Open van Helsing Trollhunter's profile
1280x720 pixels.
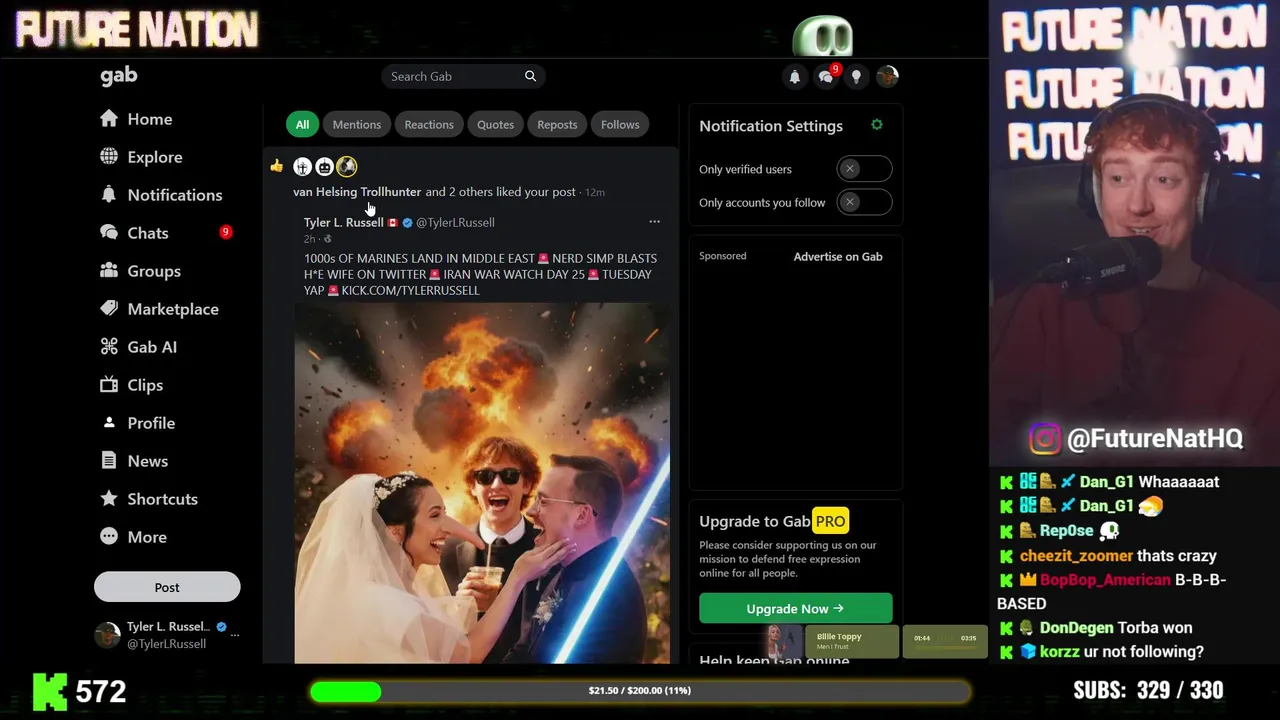[x=357, y=192]
